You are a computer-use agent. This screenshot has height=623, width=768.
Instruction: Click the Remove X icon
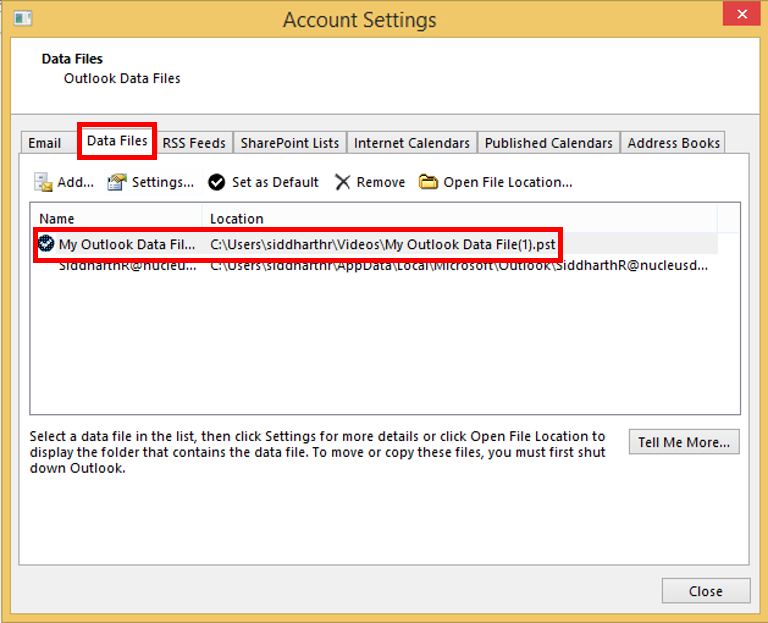pyautogui.click(x=342, y=182)
